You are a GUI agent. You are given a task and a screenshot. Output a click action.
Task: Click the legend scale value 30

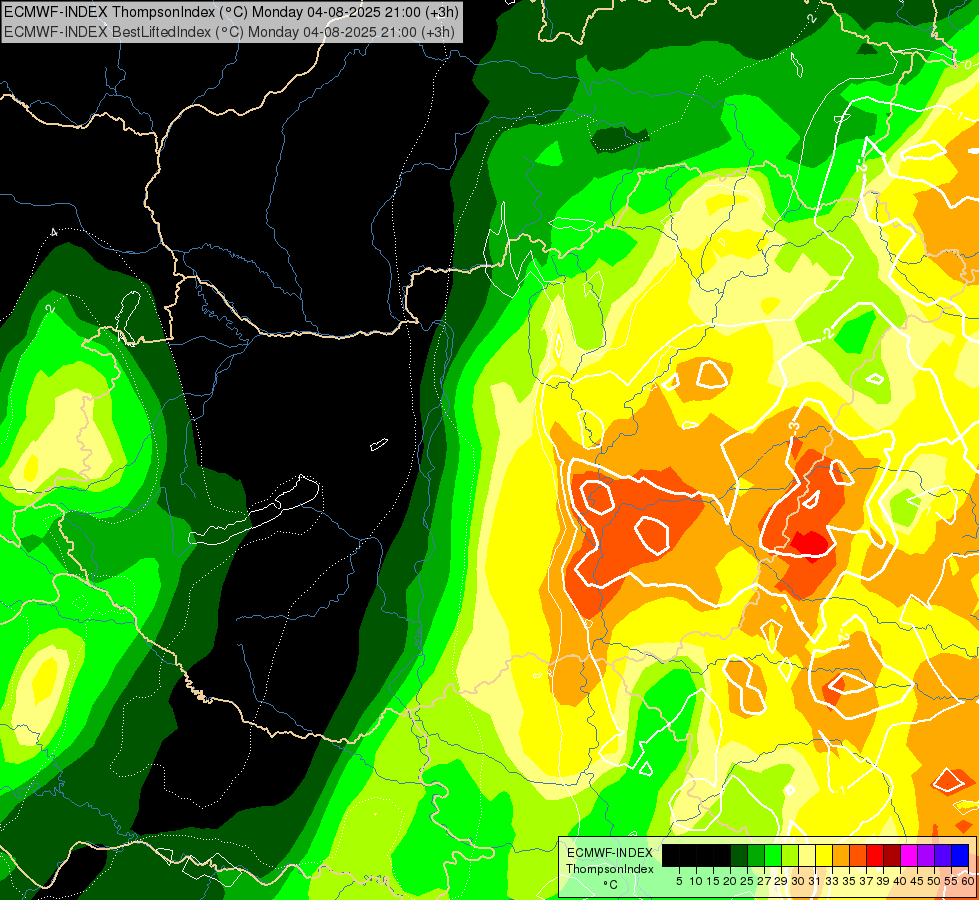click(799, 881)
